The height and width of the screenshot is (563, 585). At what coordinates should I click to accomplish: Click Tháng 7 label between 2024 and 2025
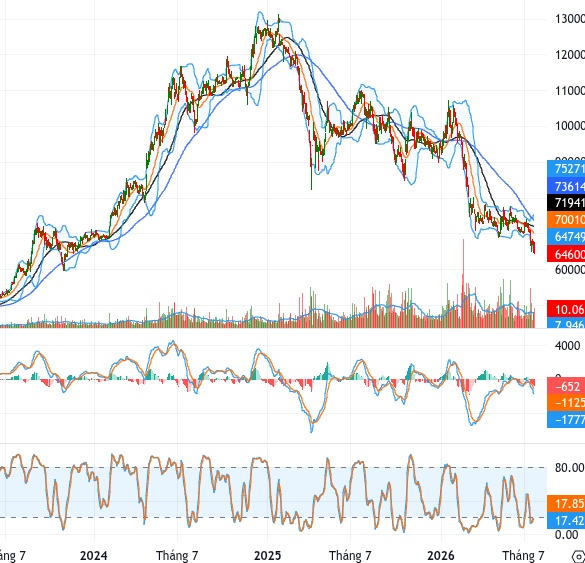(x=177, y=556)
